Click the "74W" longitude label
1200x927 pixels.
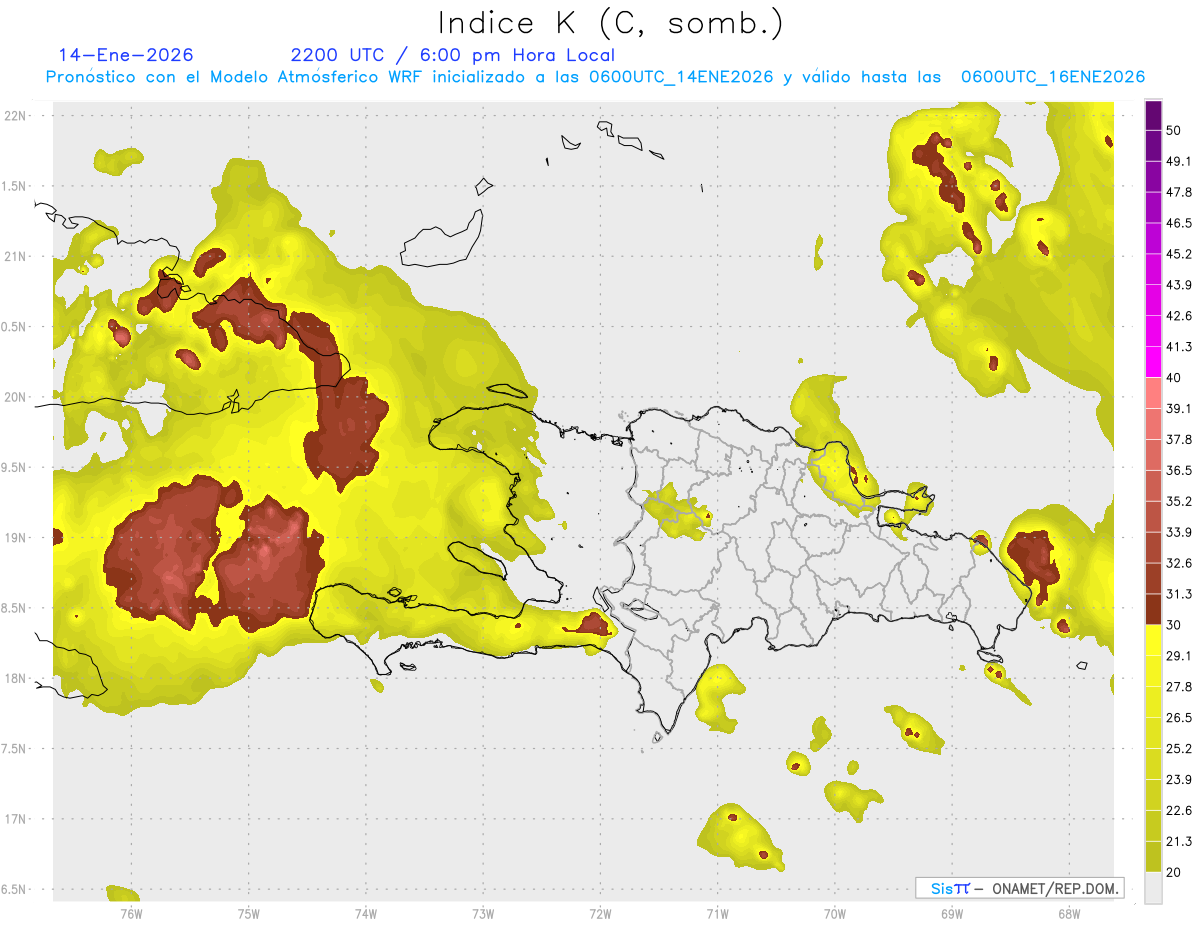coord(366,913)
